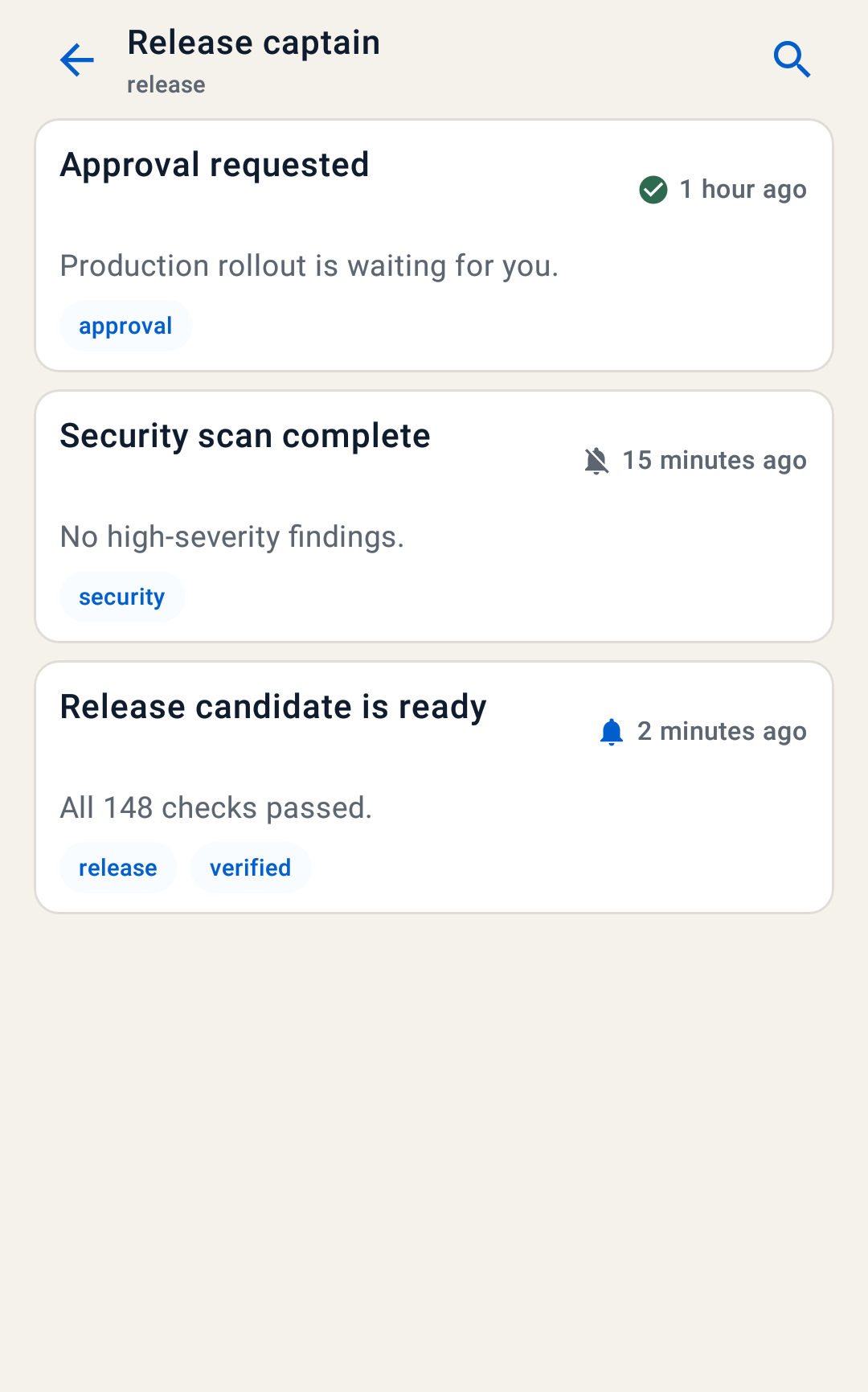868x1392 pixels.
Task: Toggle the blue bell on Release candidate
Action: (x=612, y=732)
